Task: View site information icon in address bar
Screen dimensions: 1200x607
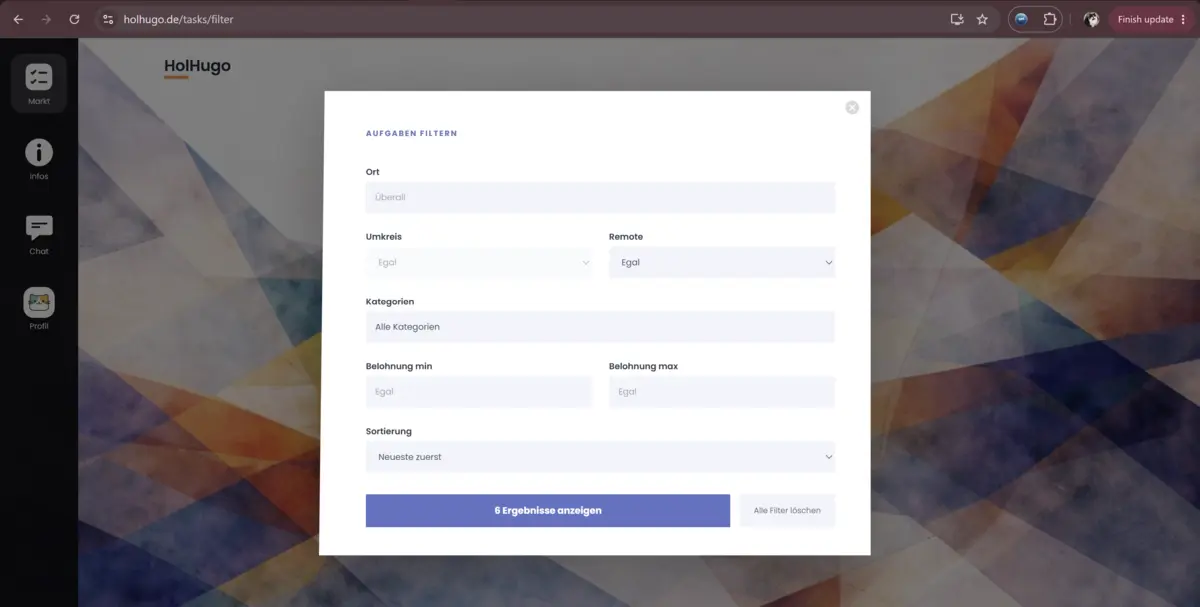Action: point(109,19)
